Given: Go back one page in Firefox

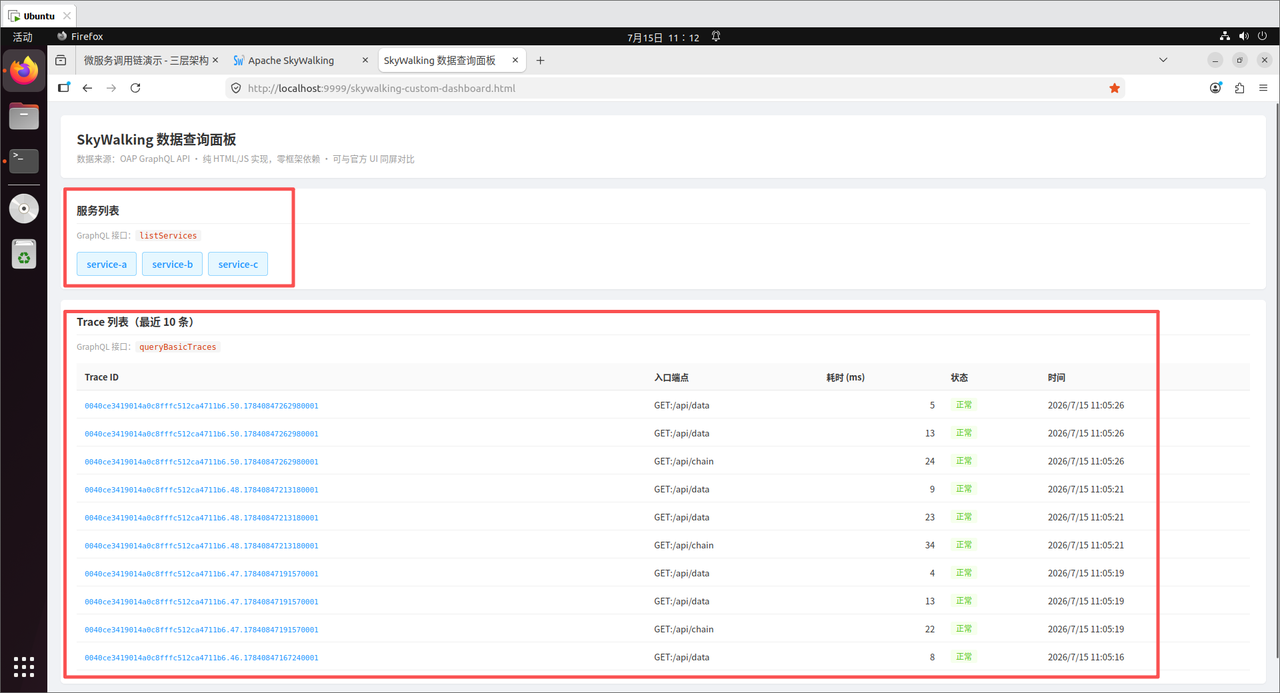Looking at the screenshot, I should [87, 88].
